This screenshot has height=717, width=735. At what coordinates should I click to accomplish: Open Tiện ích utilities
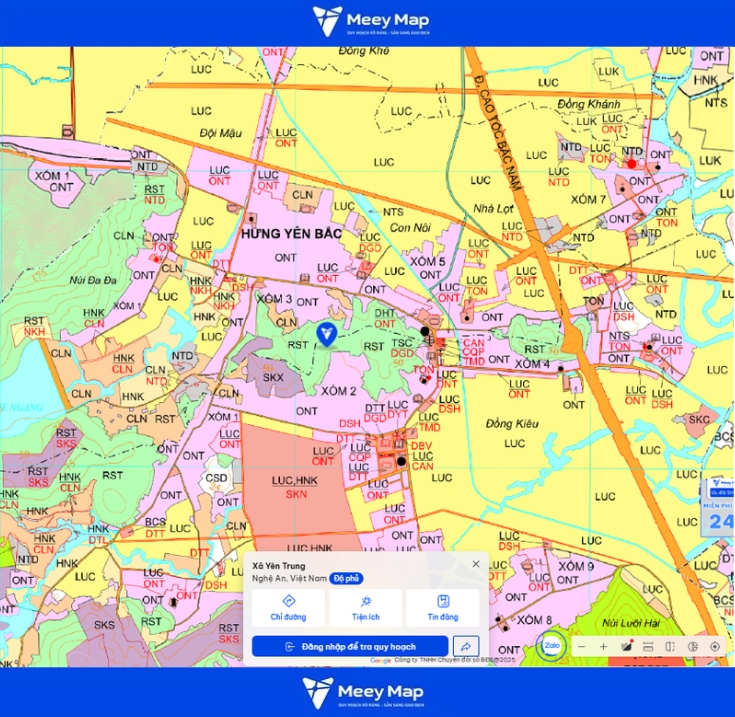[366, 608]
